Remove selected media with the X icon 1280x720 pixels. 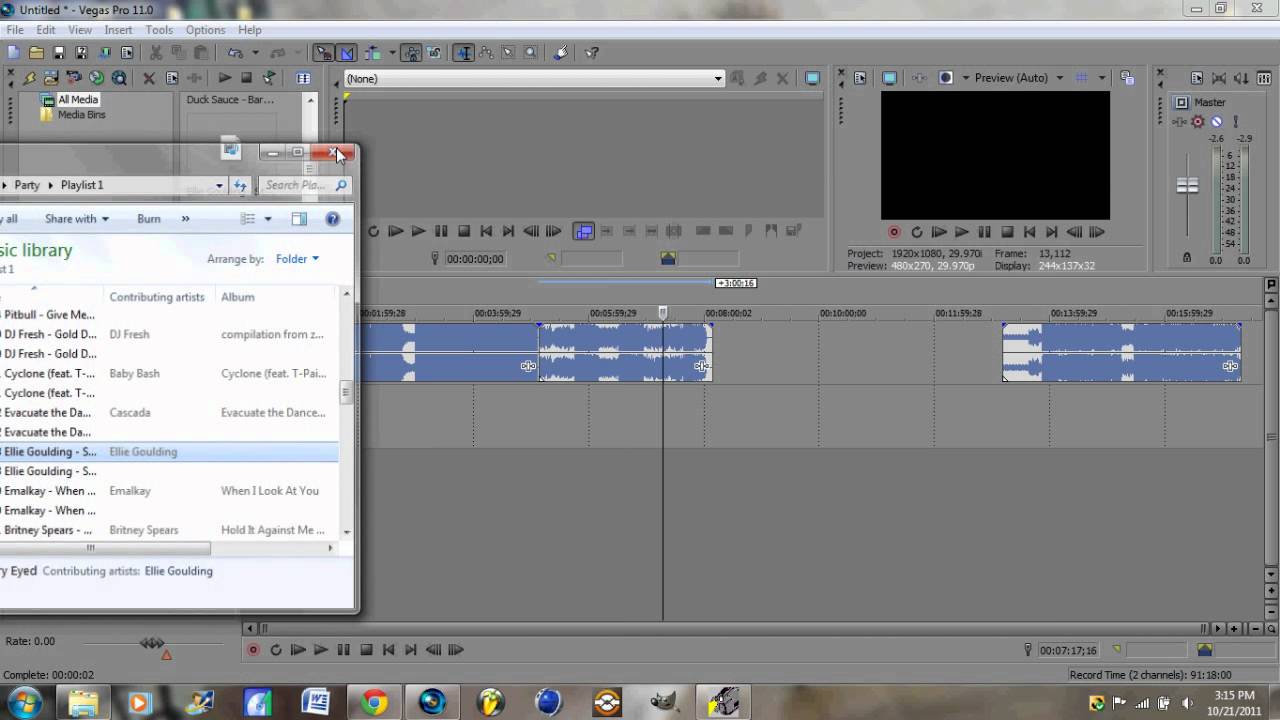click(149, 78)
